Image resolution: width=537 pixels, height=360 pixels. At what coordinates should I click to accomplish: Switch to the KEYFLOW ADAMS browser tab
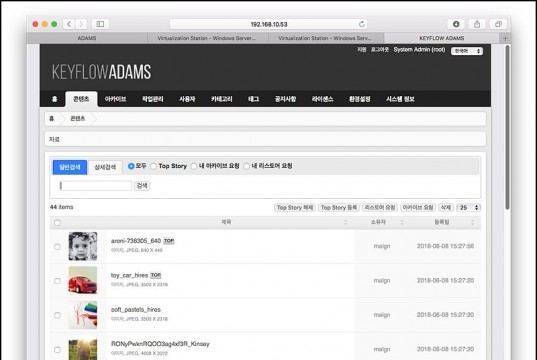442,38
